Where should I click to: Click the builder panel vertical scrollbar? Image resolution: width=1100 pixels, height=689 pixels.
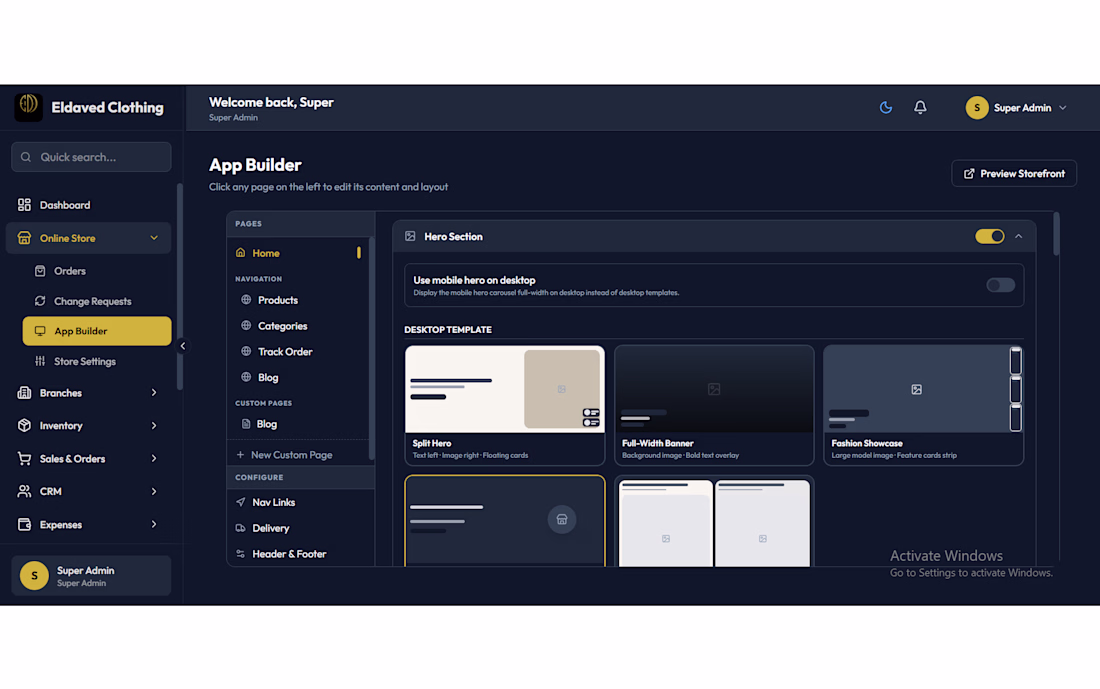click(x=1056, y=234)
